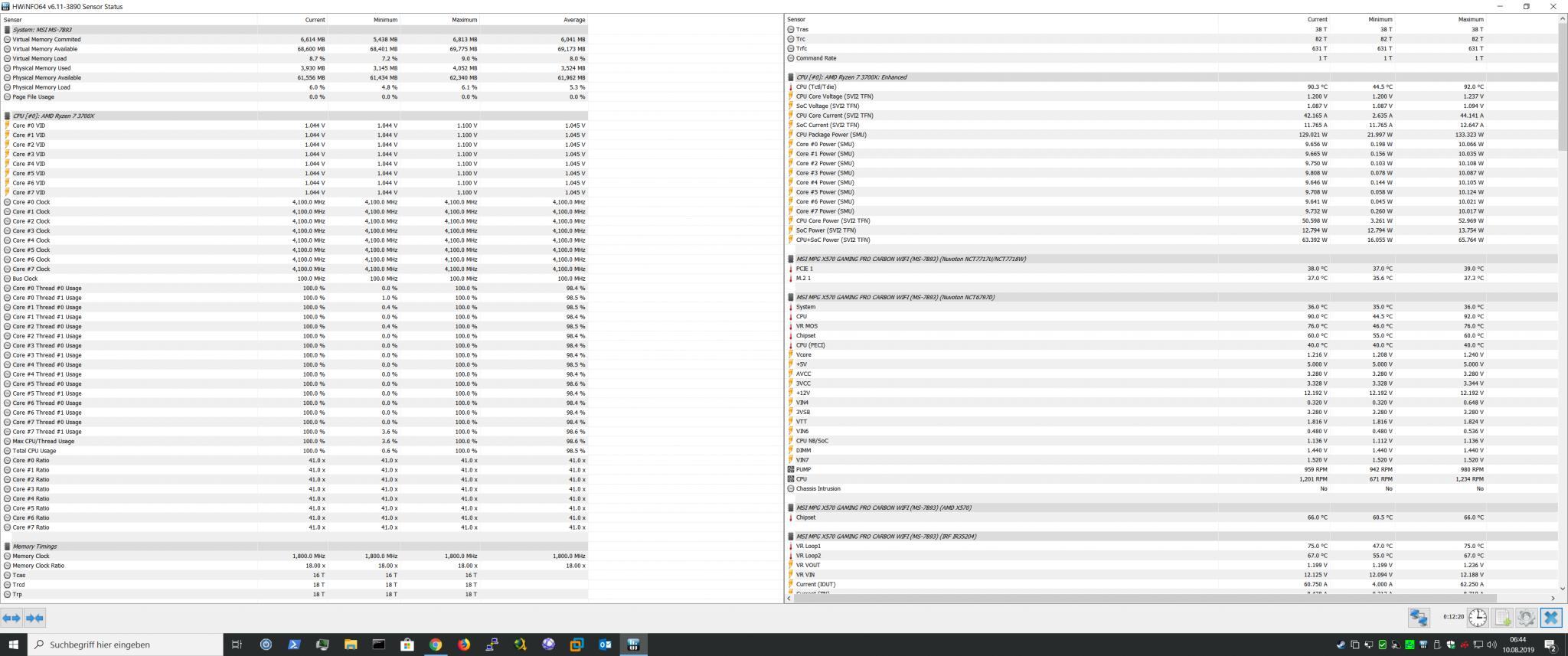Open VirtualBox cube icon on the taskbar
Viewport: 1568px width, 656px height.
coord(577,645)
